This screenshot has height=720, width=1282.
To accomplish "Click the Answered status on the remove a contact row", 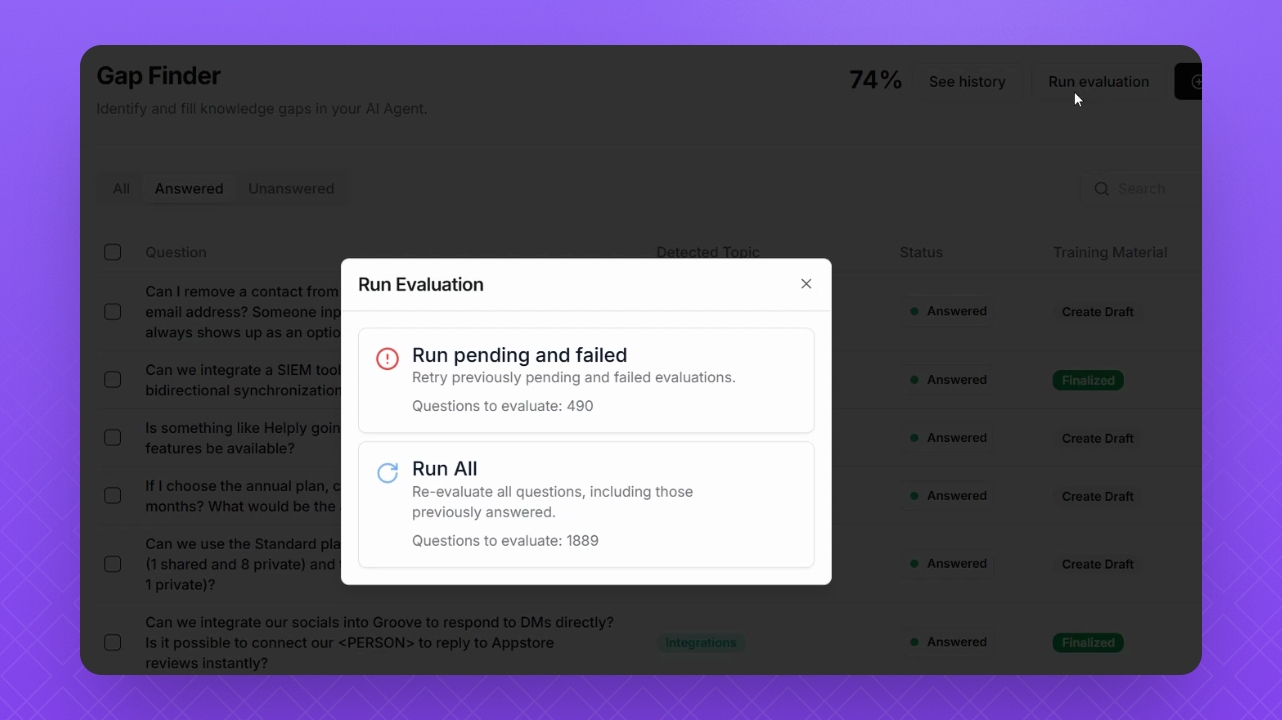I will tap(948, 312).
